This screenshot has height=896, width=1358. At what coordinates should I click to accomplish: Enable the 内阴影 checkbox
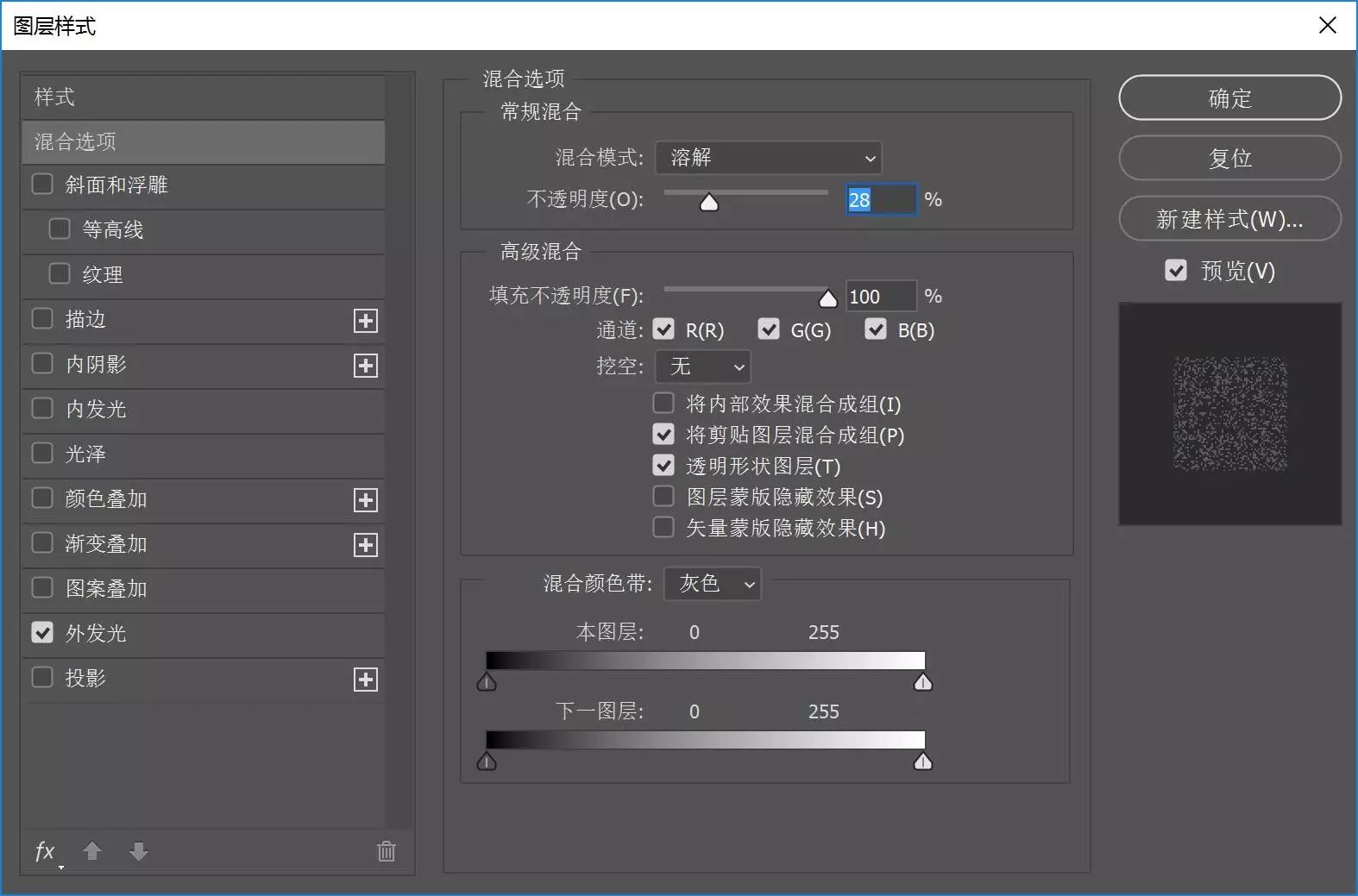(x=42, y=363)
